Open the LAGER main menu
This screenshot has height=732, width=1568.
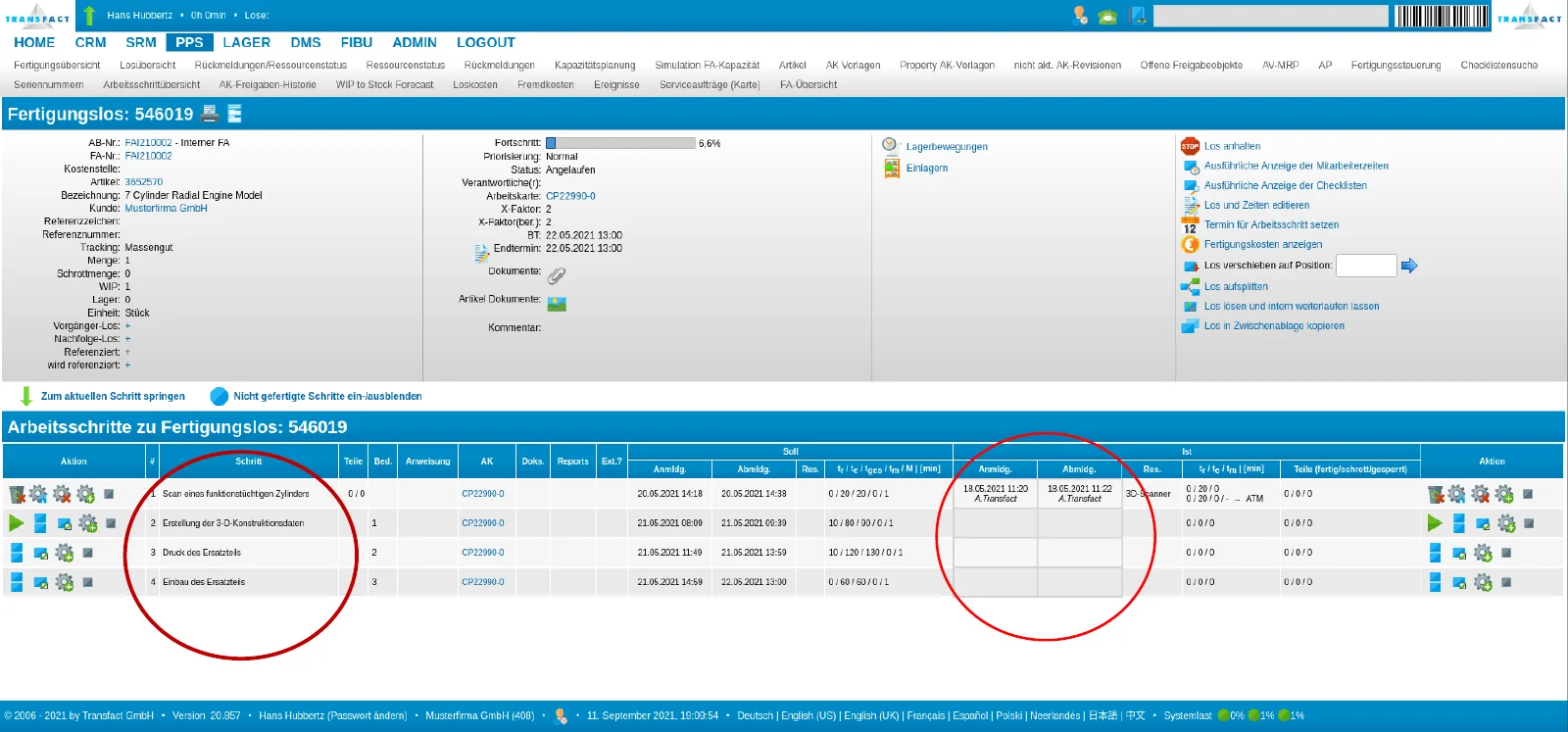[x=246, y=42]
